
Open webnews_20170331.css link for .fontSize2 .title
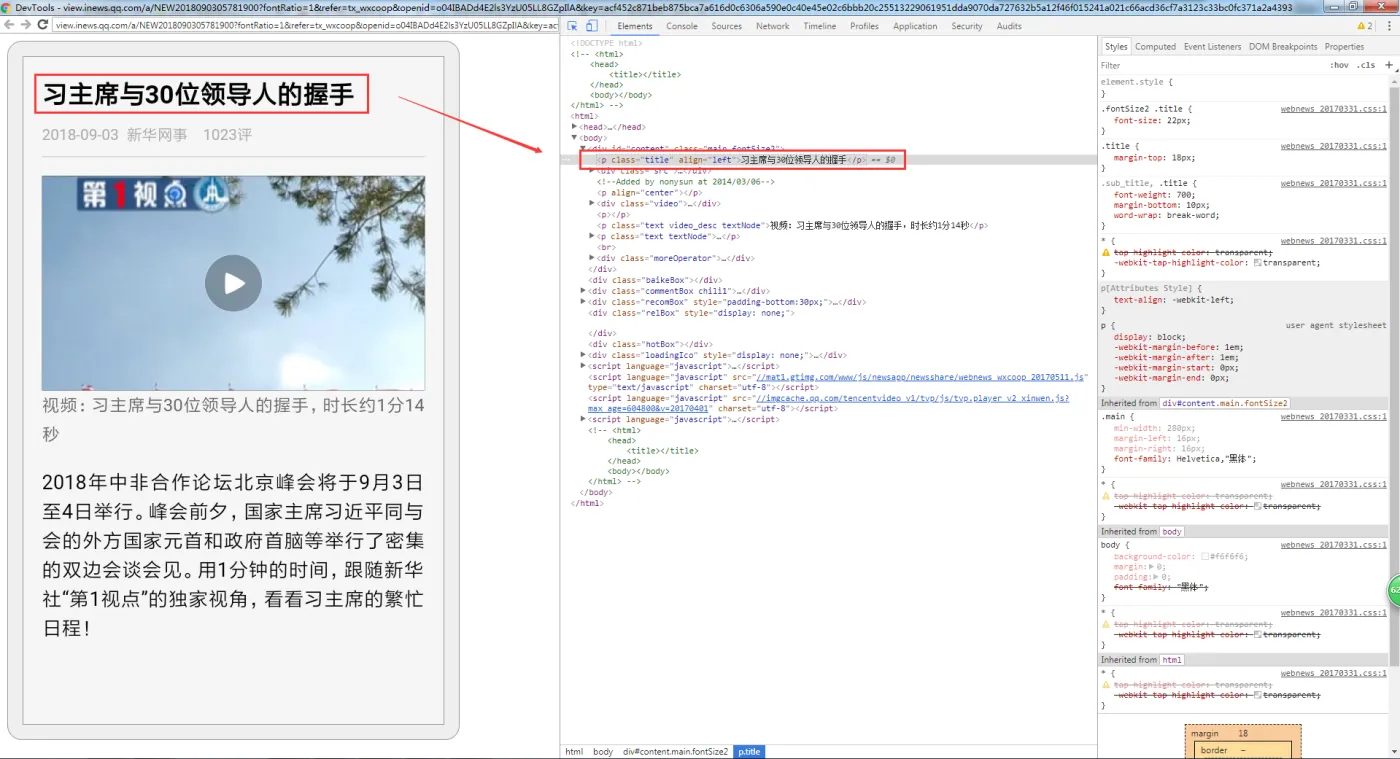pos(1333,109)
